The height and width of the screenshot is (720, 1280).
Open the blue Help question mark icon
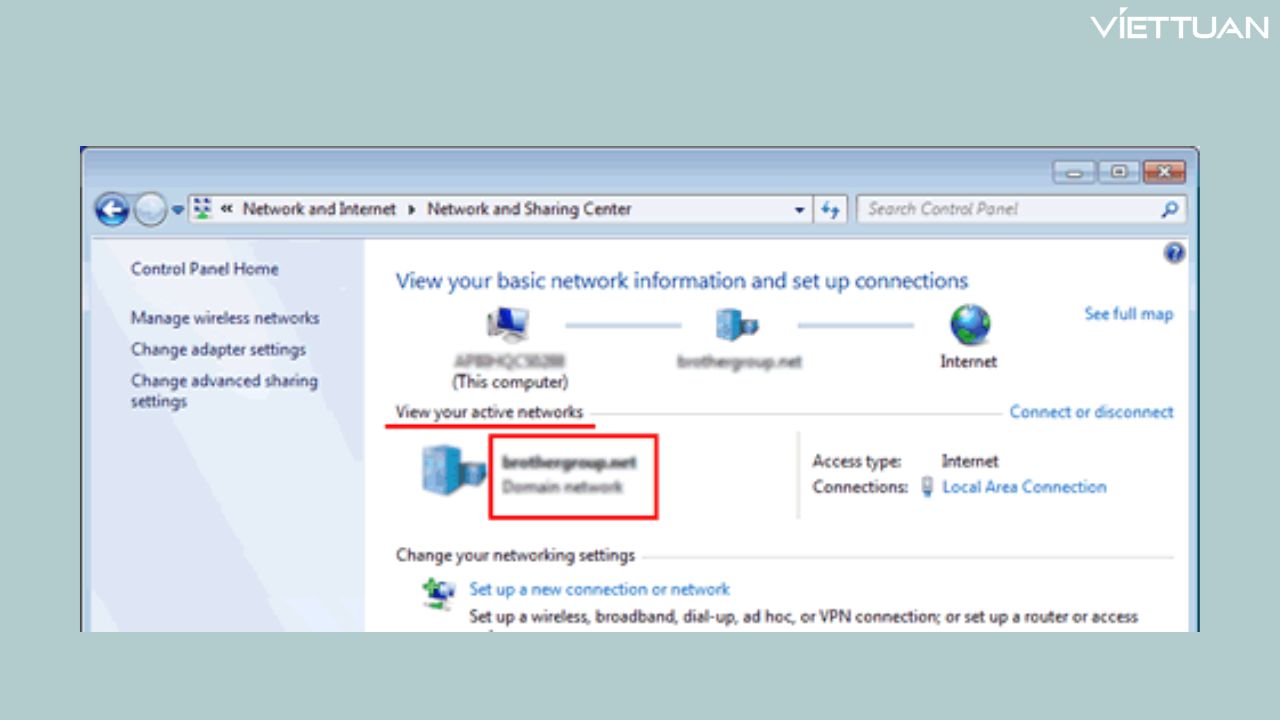point(1174,253)
